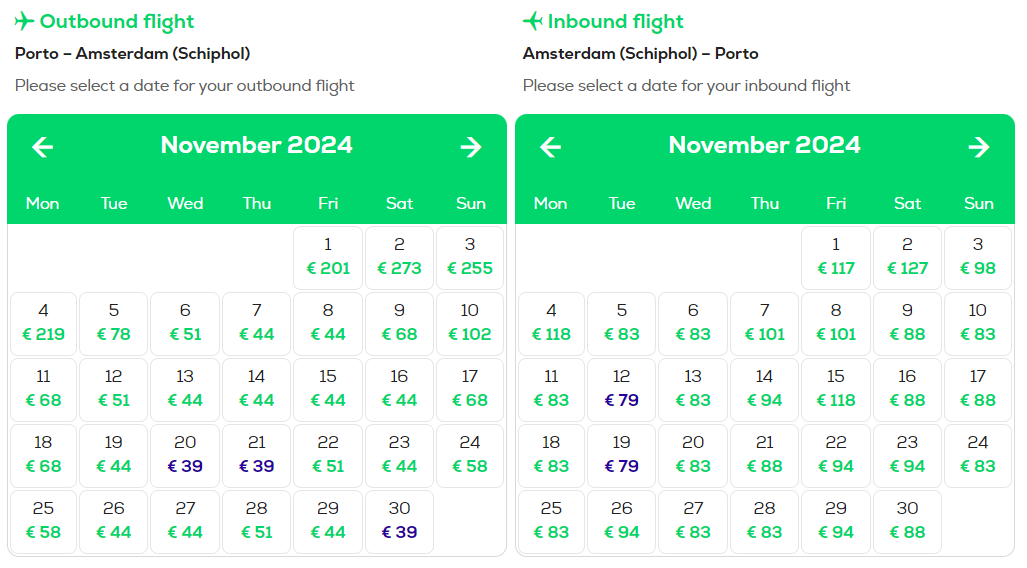This screenshot has width=1027, height=568.
Task: Choose outbound November 10 at €102
Action: pos(470,324)
